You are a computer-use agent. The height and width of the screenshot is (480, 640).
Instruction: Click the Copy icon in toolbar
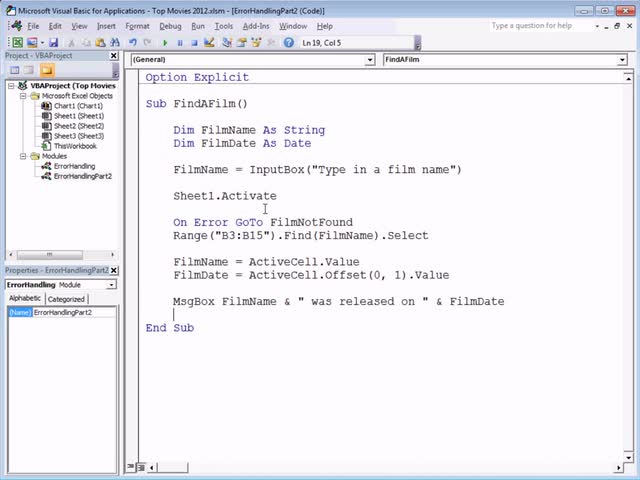(x=86, y=42)
